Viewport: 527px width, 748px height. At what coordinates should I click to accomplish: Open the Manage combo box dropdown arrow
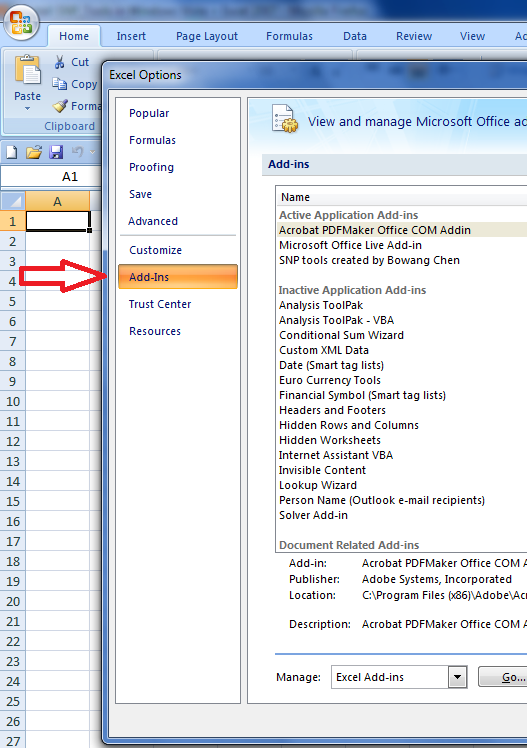[457, 676]
